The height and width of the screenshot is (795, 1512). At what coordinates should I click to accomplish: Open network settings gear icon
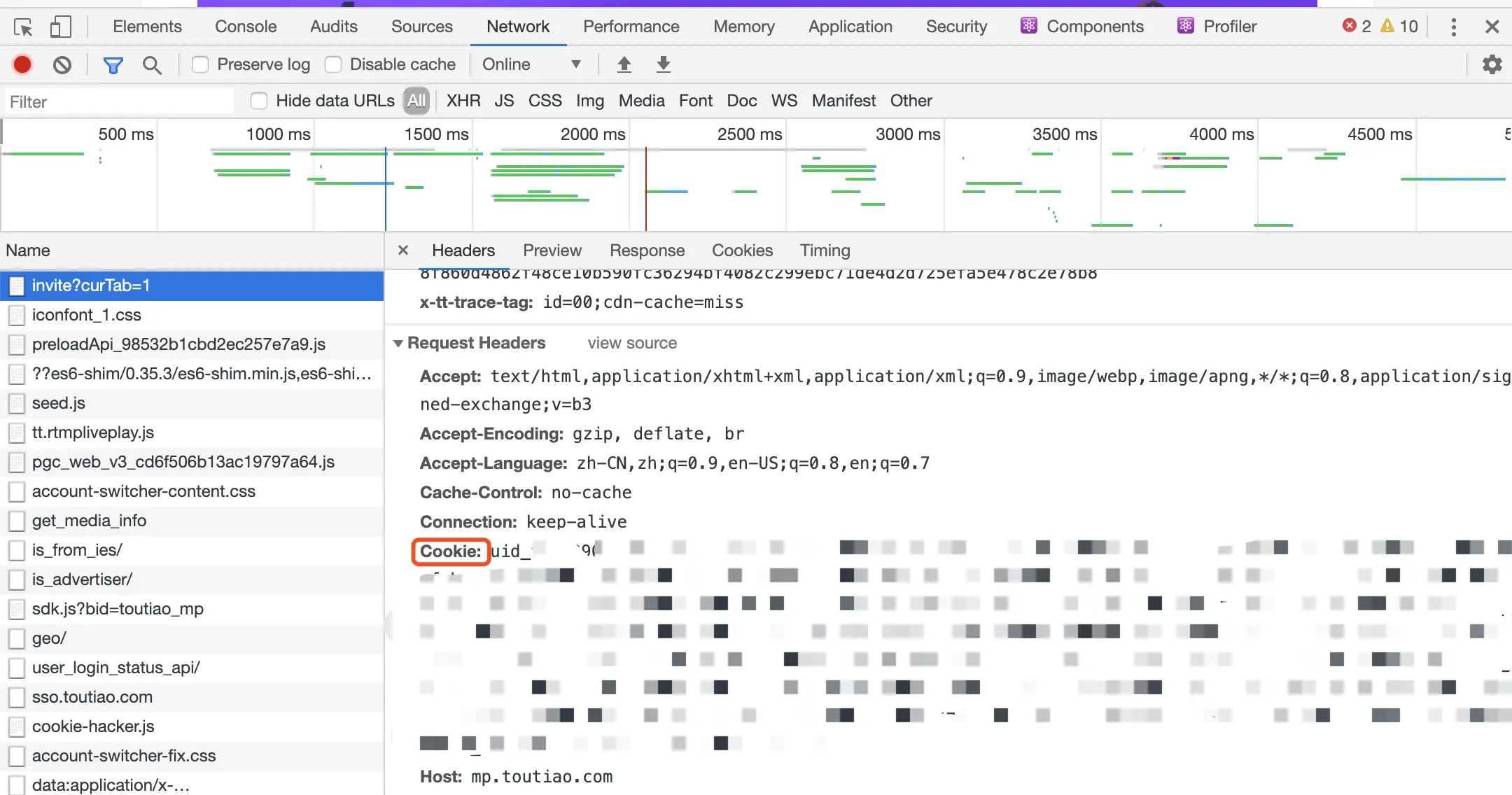coord(1492,64)
